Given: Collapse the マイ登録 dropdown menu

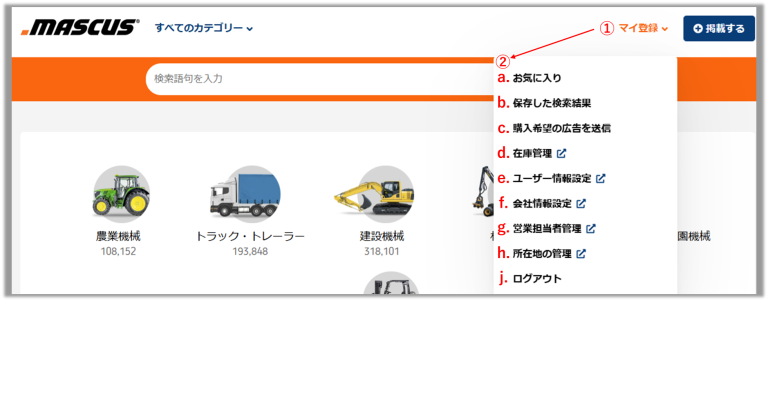Looking at the screenshot, I should coord(643,28).
